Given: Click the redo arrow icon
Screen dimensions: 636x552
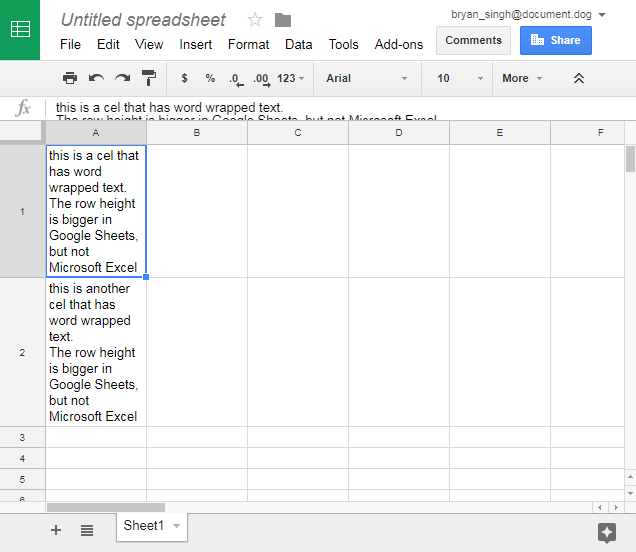Looking at the screenshot, I should (122, 78).
